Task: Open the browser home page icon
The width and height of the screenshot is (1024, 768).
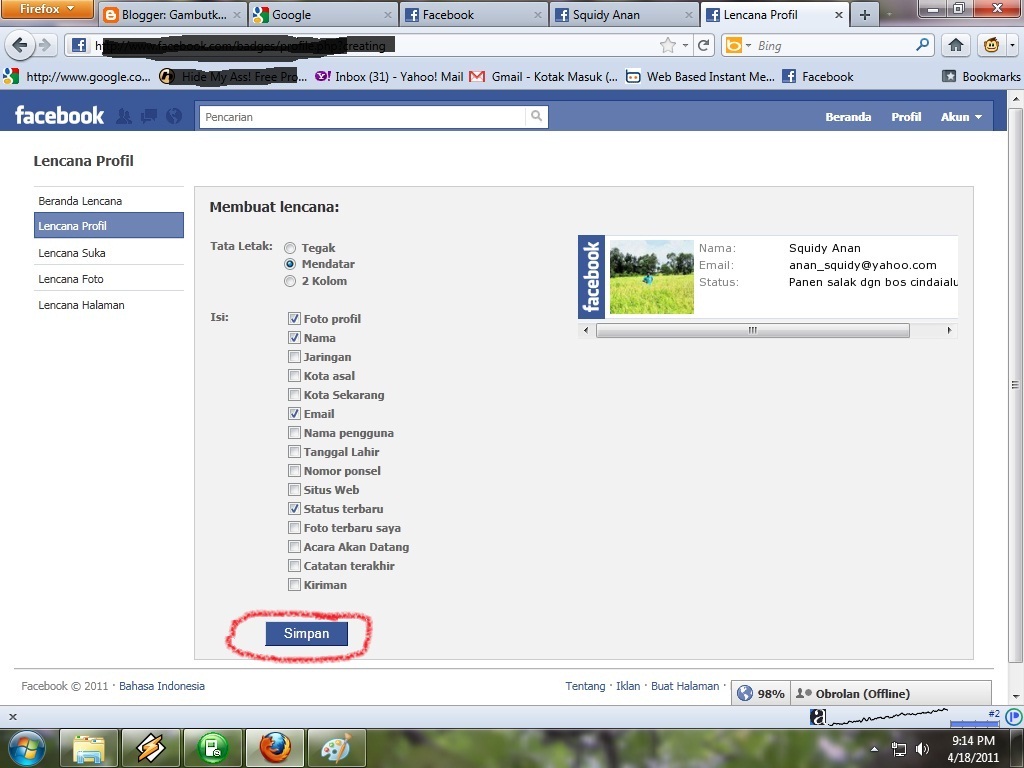Action: 955,45
